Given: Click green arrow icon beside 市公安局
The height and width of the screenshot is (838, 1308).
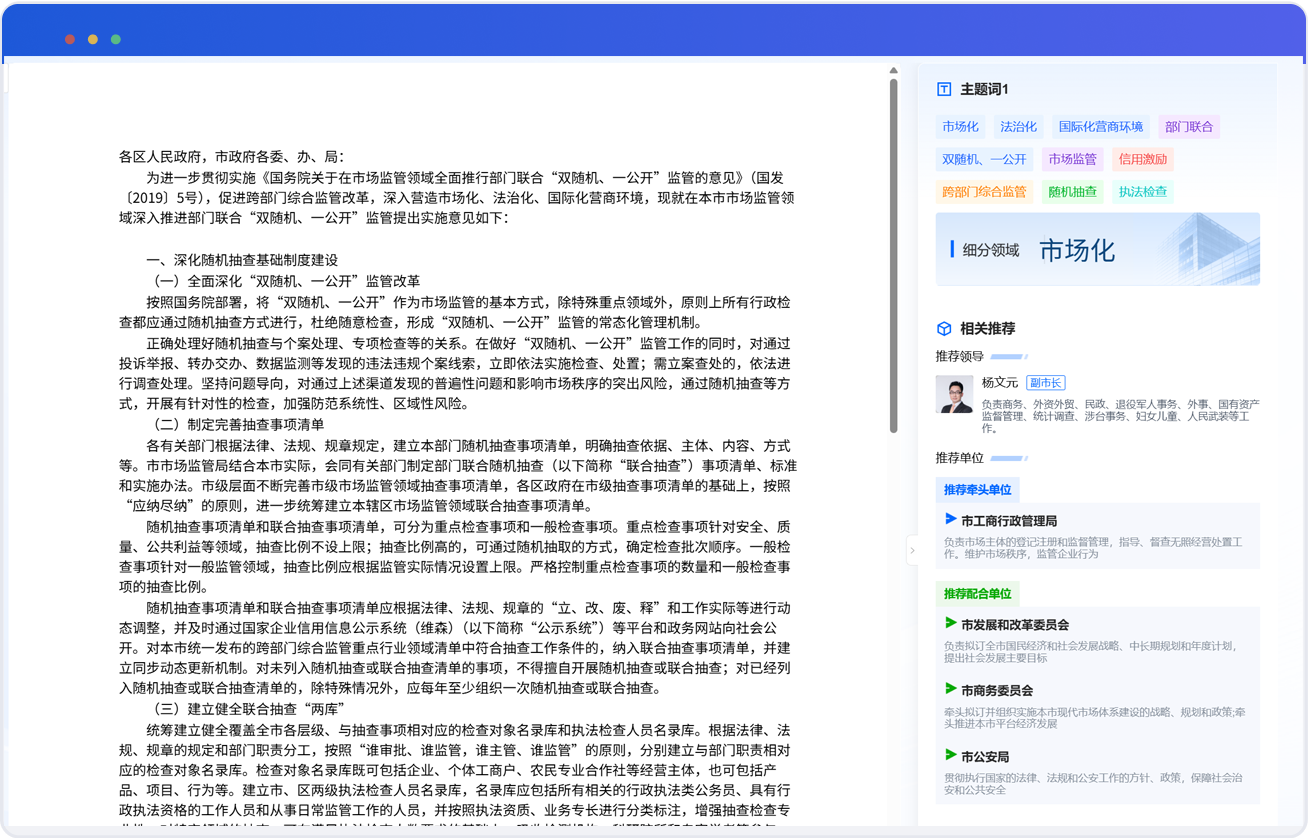Looking at the screenshot, I should tap(951, 755).
